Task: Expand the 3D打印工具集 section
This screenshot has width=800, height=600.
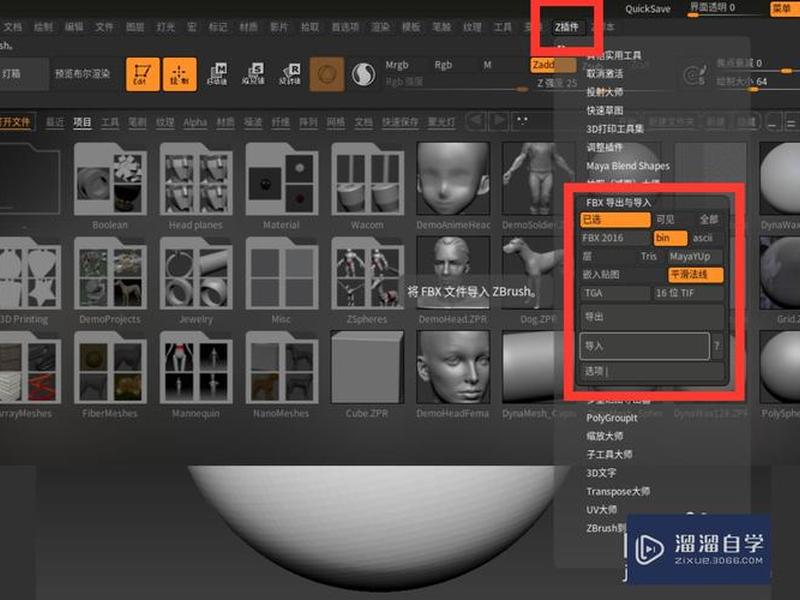Action: (615, 129)
